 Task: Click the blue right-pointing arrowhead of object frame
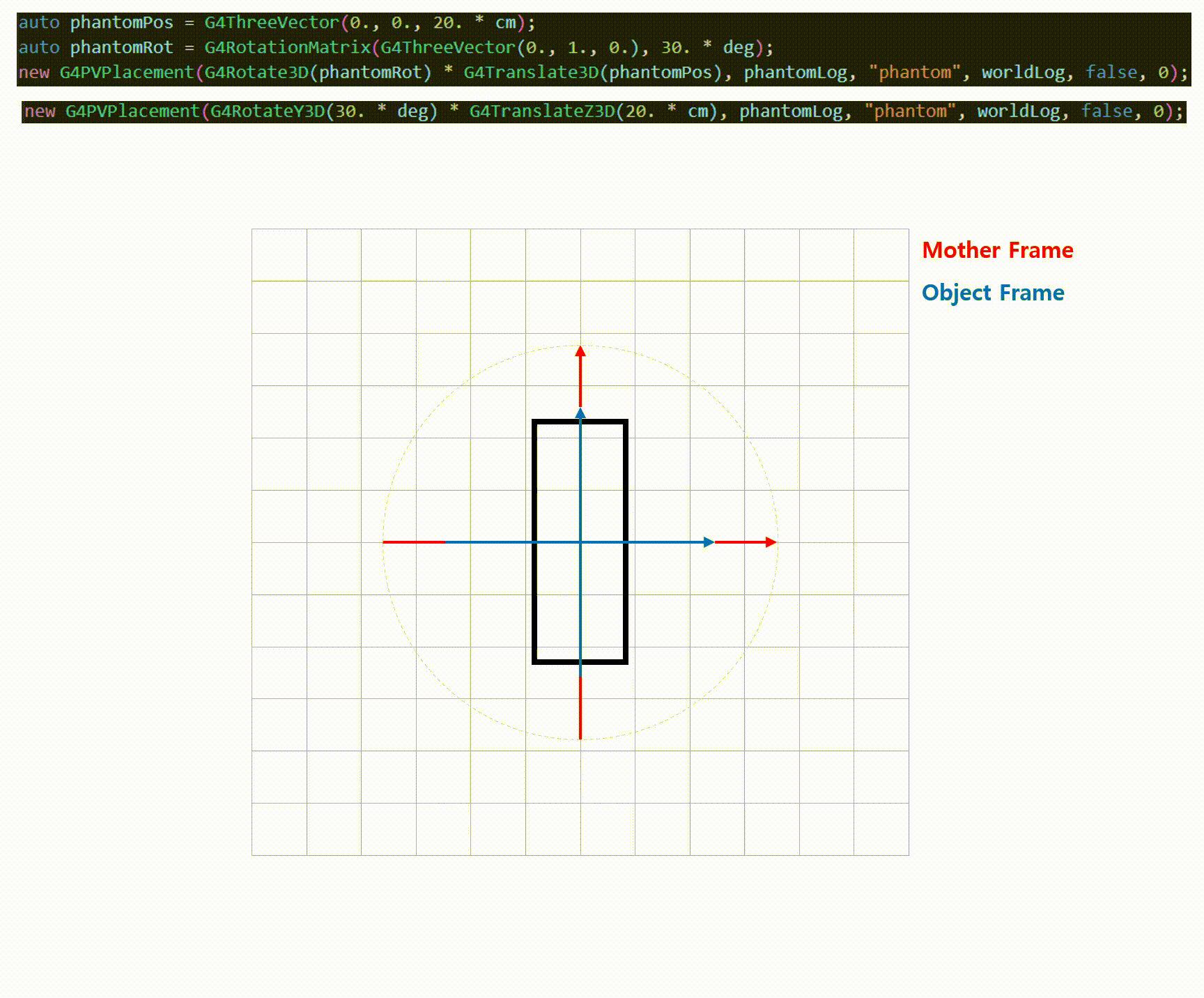click(709, 542)
